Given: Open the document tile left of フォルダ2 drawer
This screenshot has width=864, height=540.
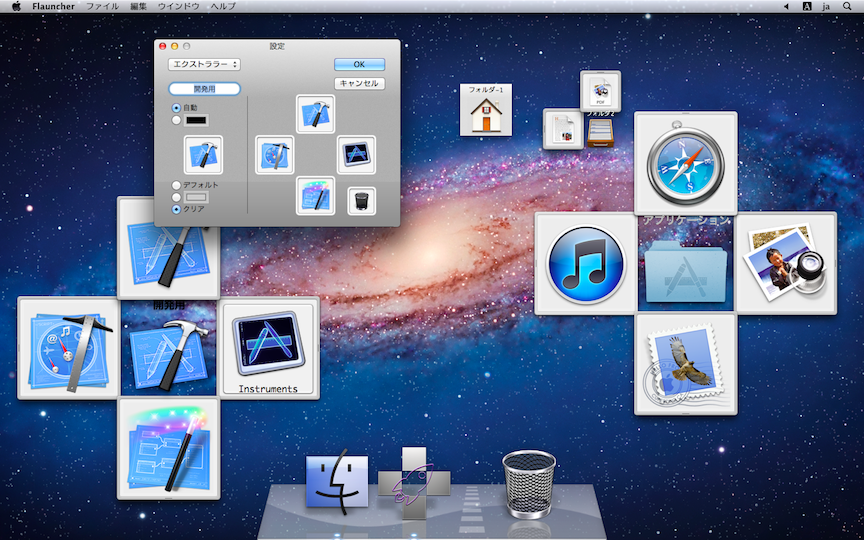Looking at the screenshot, I should [x=563, y=129].
